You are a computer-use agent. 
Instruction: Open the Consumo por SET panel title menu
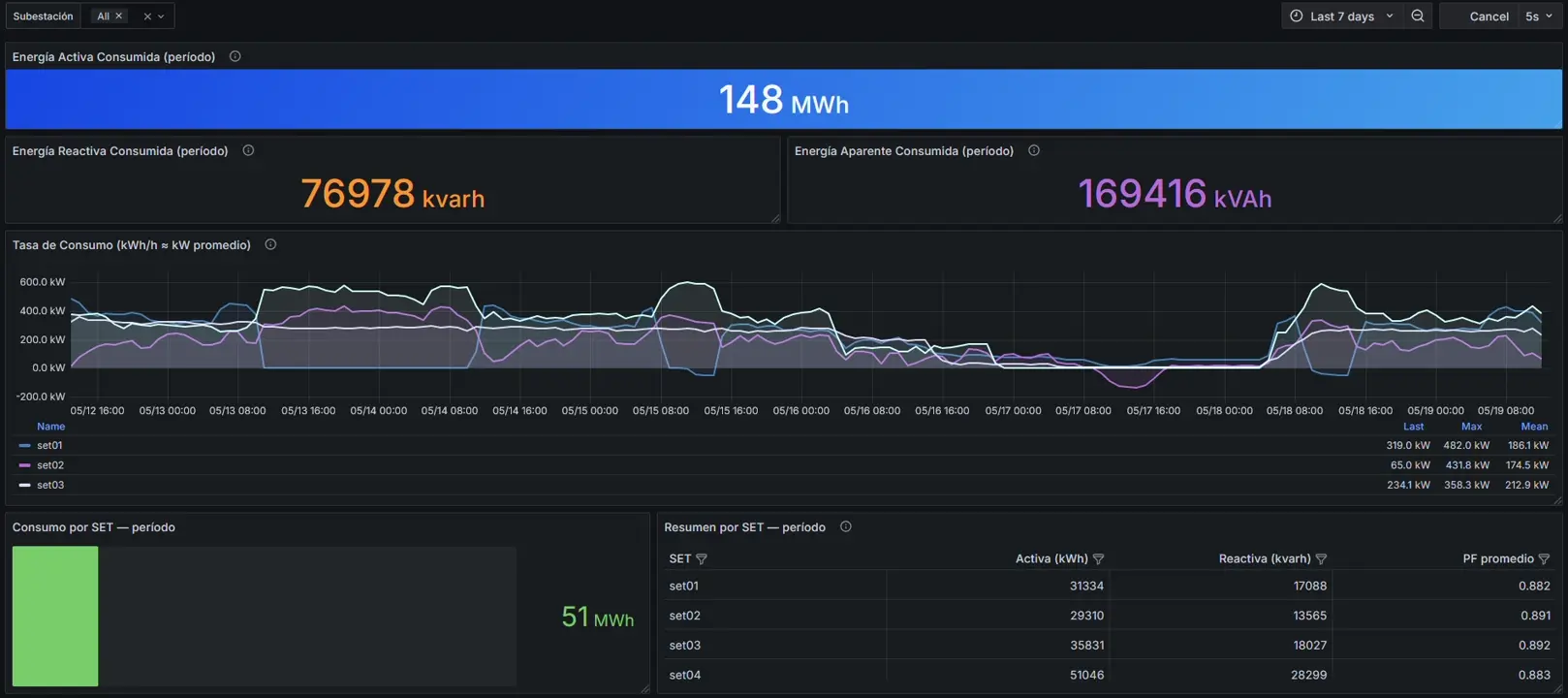pyautogui.click(x=93, y=527)
